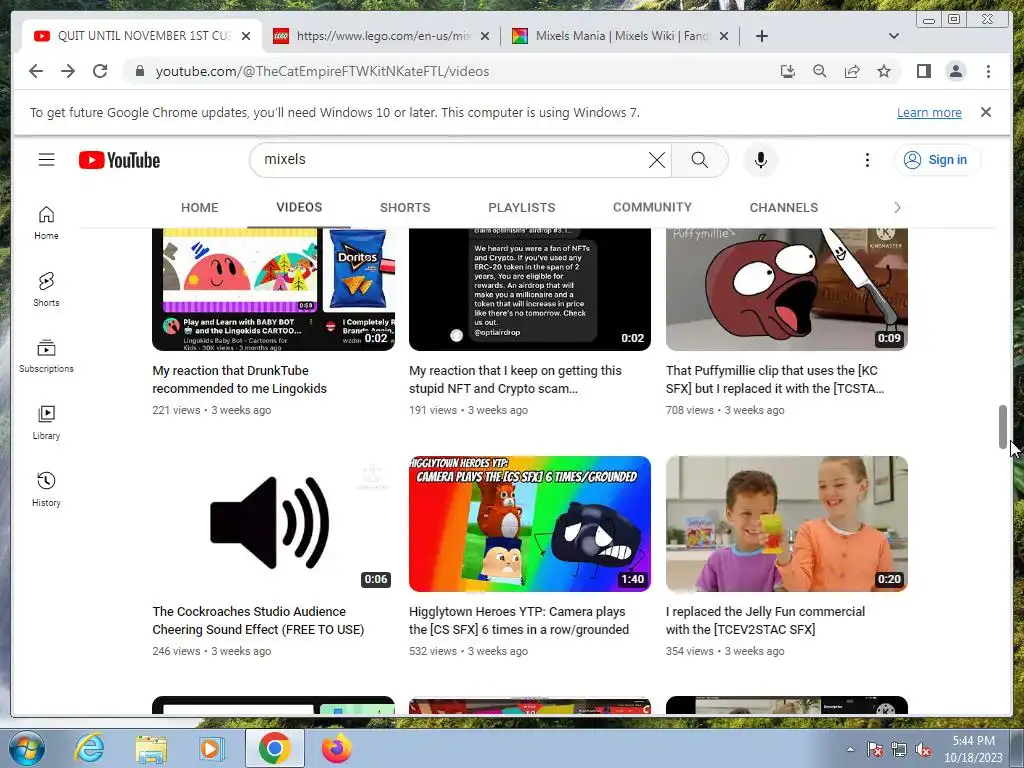The width and height of the screenshot is (1024, 768).
Task: Open Chrome profile avatar
Action: (x=955, y=71)
